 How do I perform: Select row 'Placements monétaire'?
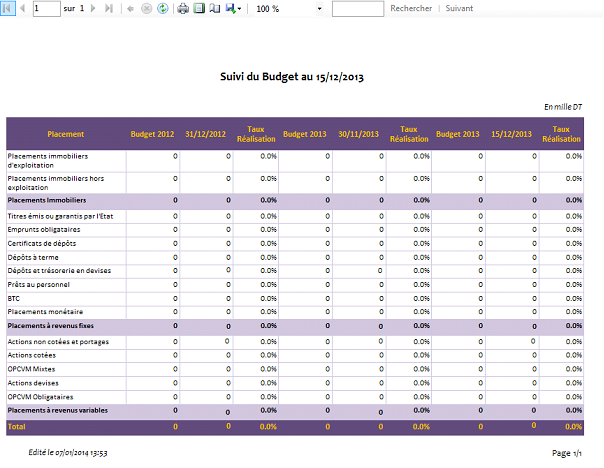tap(295, 312)
